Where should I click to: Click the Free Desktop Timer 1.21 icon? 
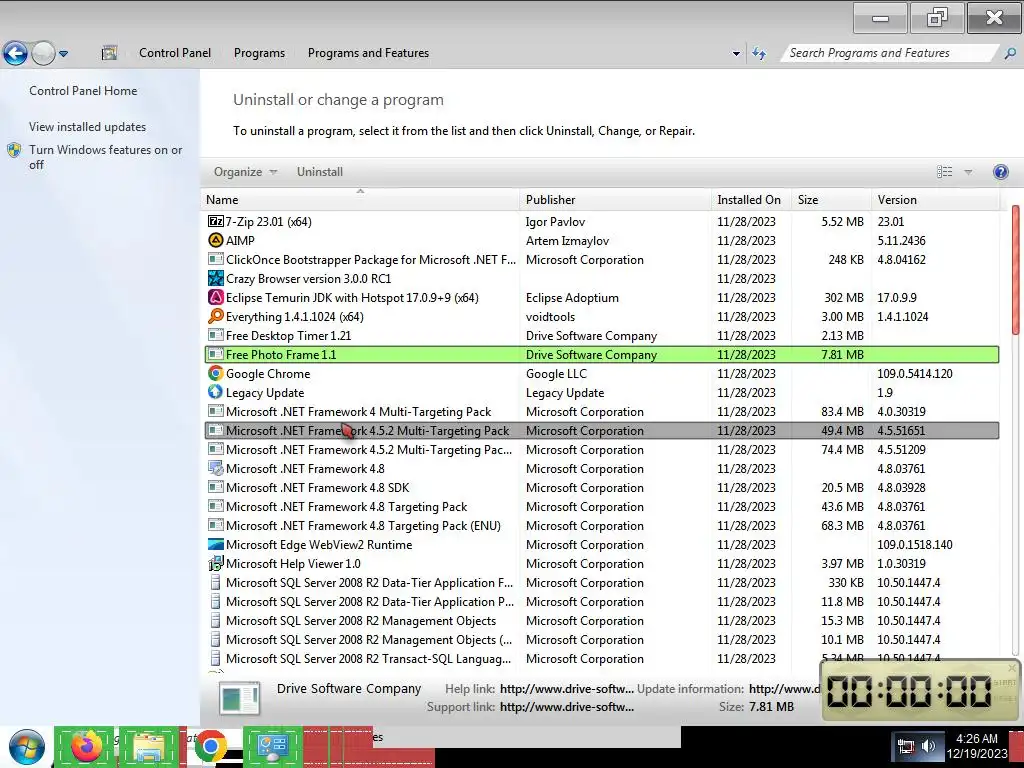tap(216, 335)
